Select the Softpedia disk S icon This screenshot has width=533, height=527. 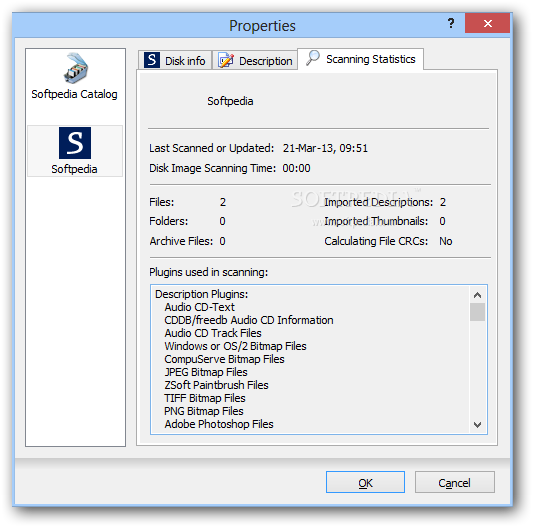click(x=75, y=143)
